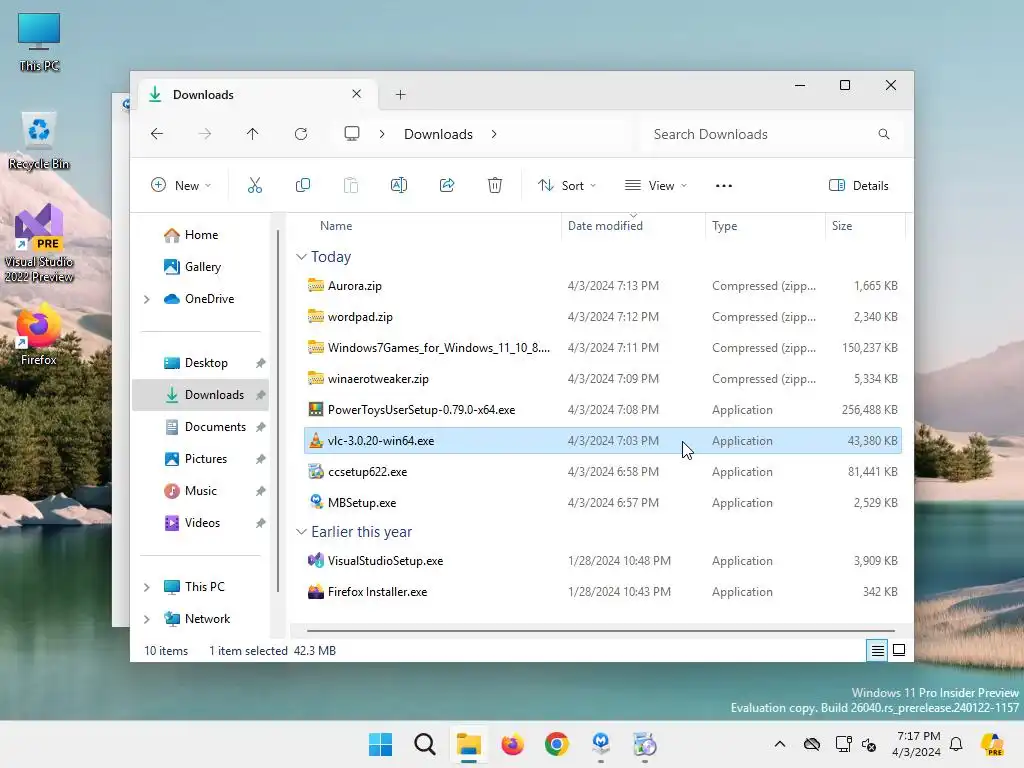
Task: Go back with the left arrow button
Action: [157, 134]
